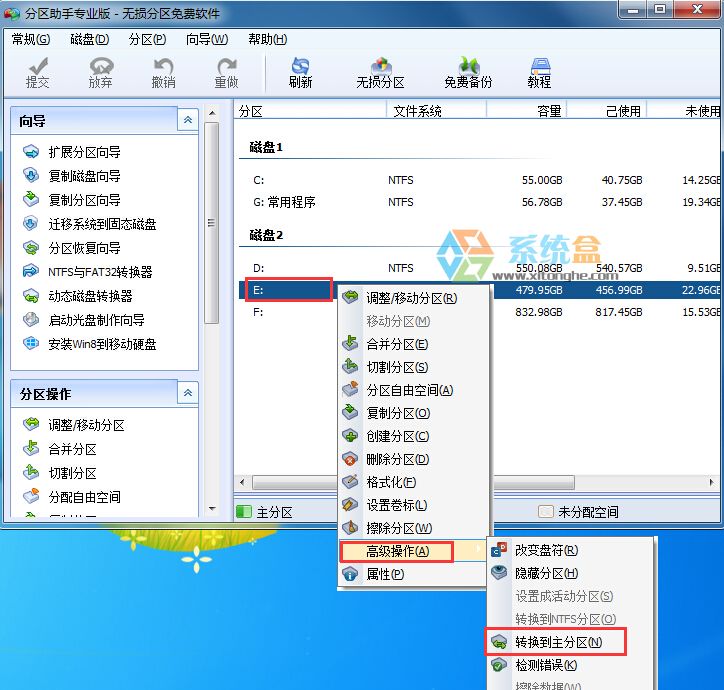This screenshot has height=690, width=724.
Task: Click the 提交 (commit) toolbar icon
Action: tap(37, 73)
